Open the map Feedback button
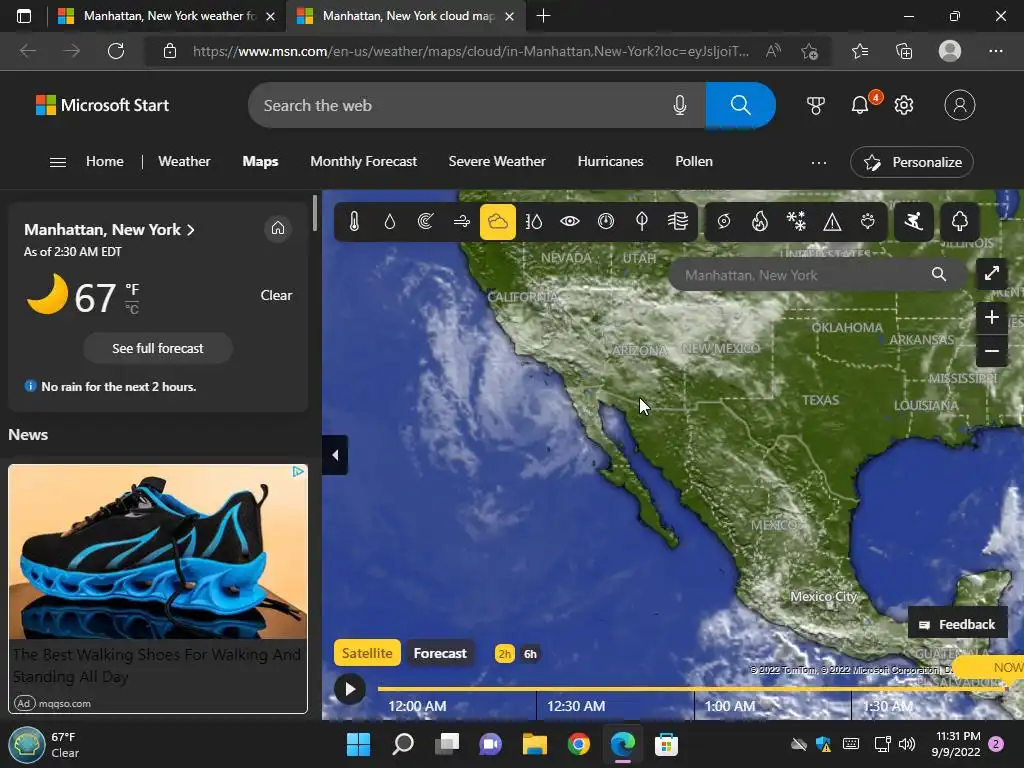Image resolution: width=1024 pixels, height=768 pixels. pos(957,625)
